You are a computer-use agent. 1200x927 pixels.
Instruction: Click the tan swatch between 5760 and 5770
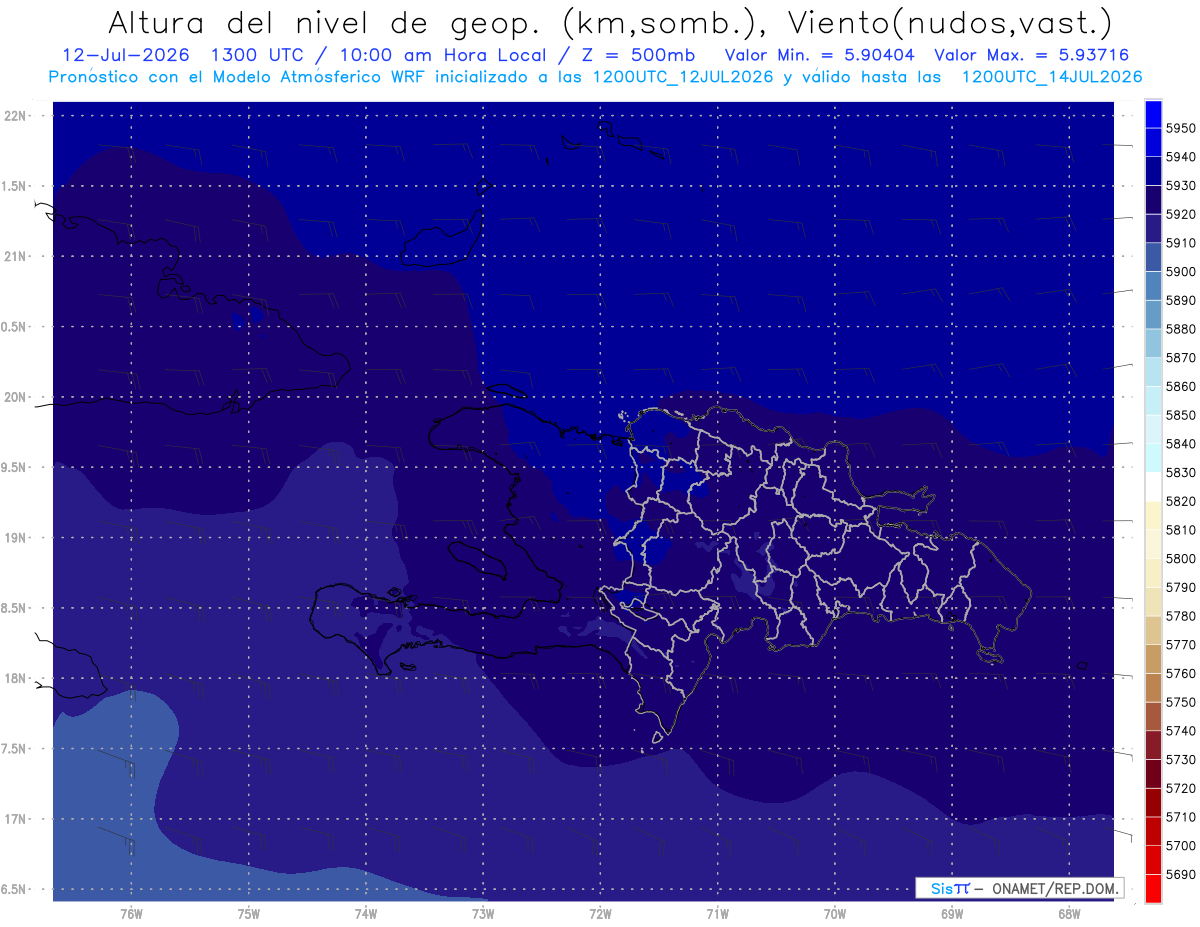point(1153,659)
